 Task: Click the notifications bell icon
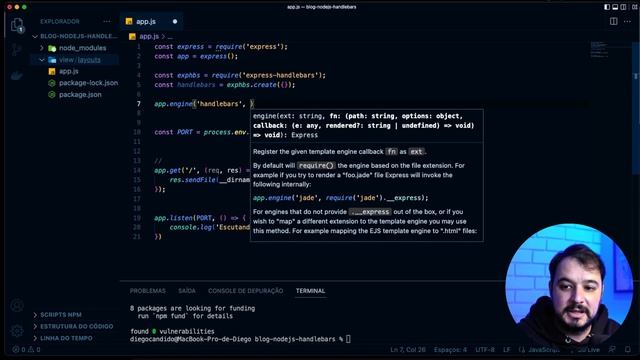pos(628,349)
